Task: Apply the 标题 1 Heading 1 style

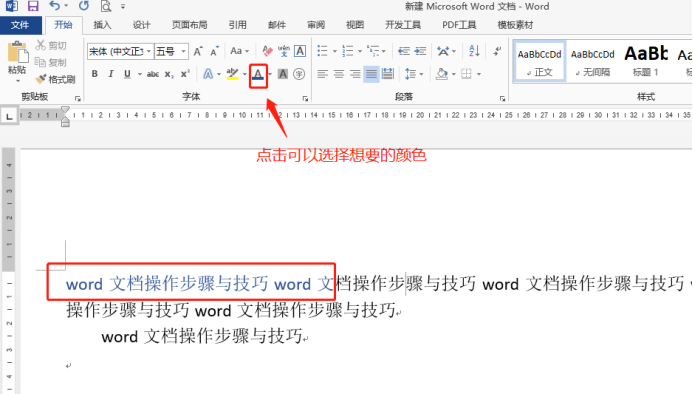Action: tap(646, 61)
